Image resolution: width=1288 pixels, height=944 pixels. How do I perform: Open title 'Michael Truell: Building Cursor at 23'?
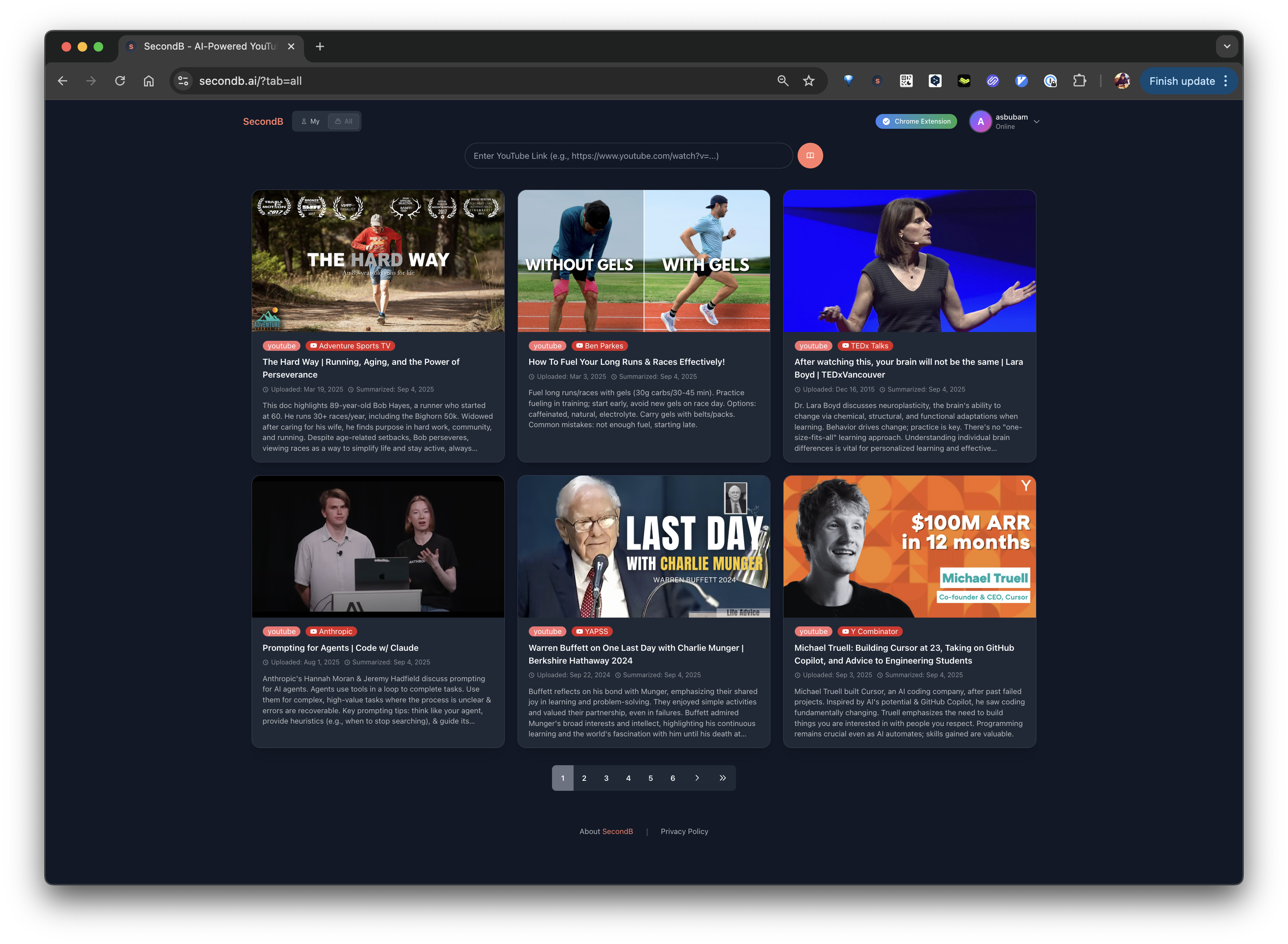pyautogui.click(x=904, y=654)
